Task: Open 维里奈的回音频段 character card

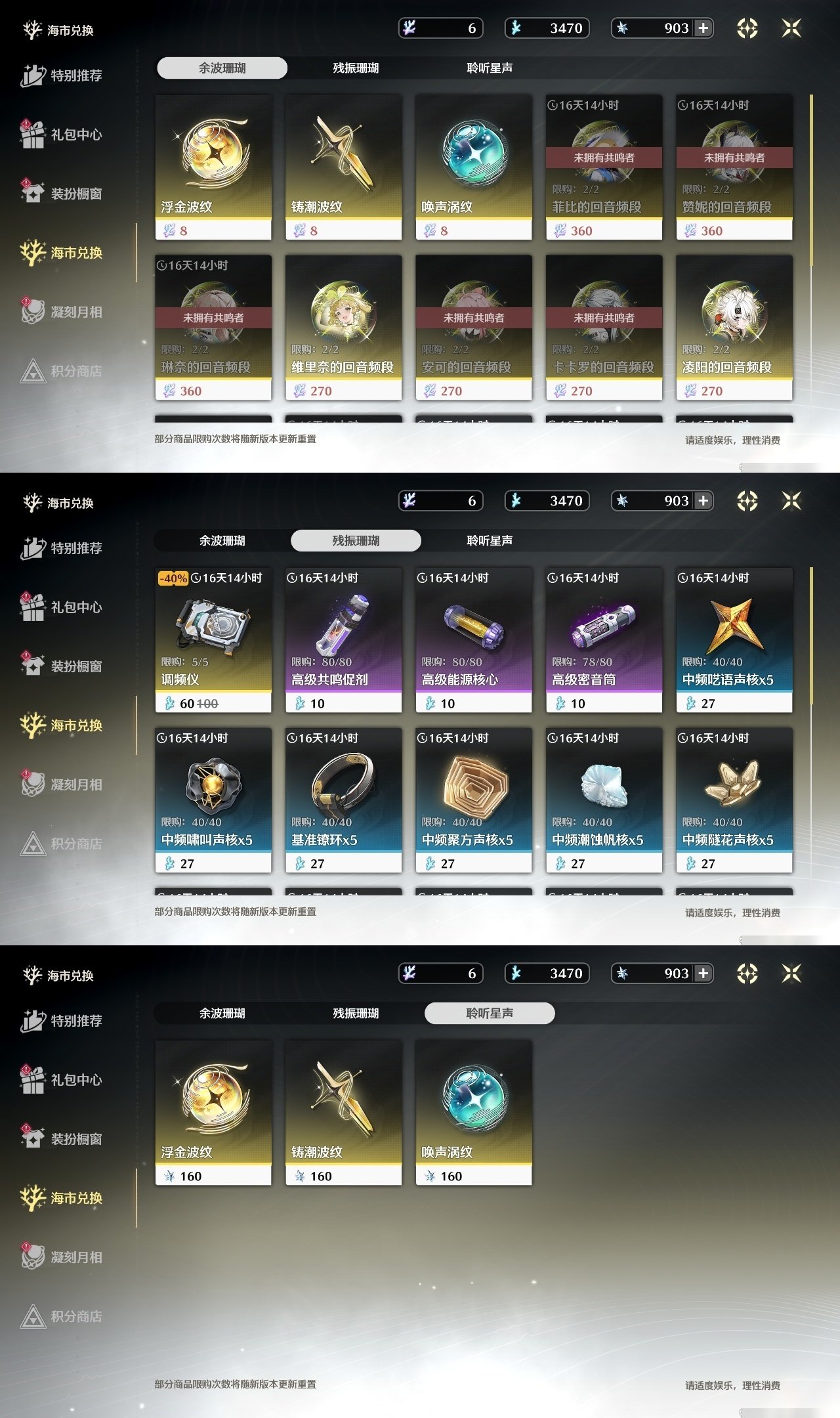Action: (343, 328)
